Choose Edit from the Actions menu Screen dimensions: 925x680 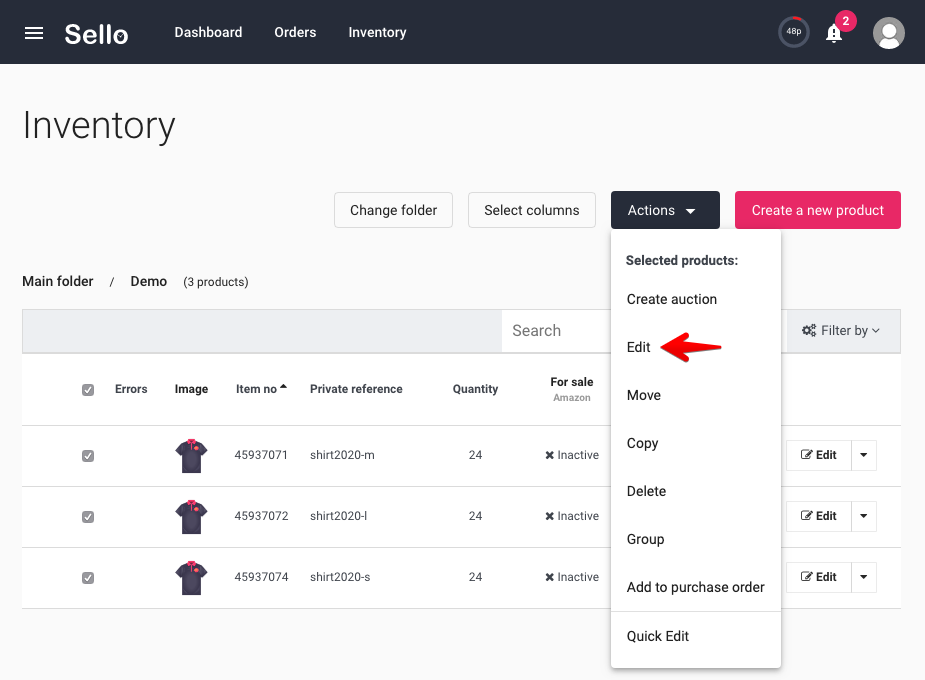[x=638, y=347]
